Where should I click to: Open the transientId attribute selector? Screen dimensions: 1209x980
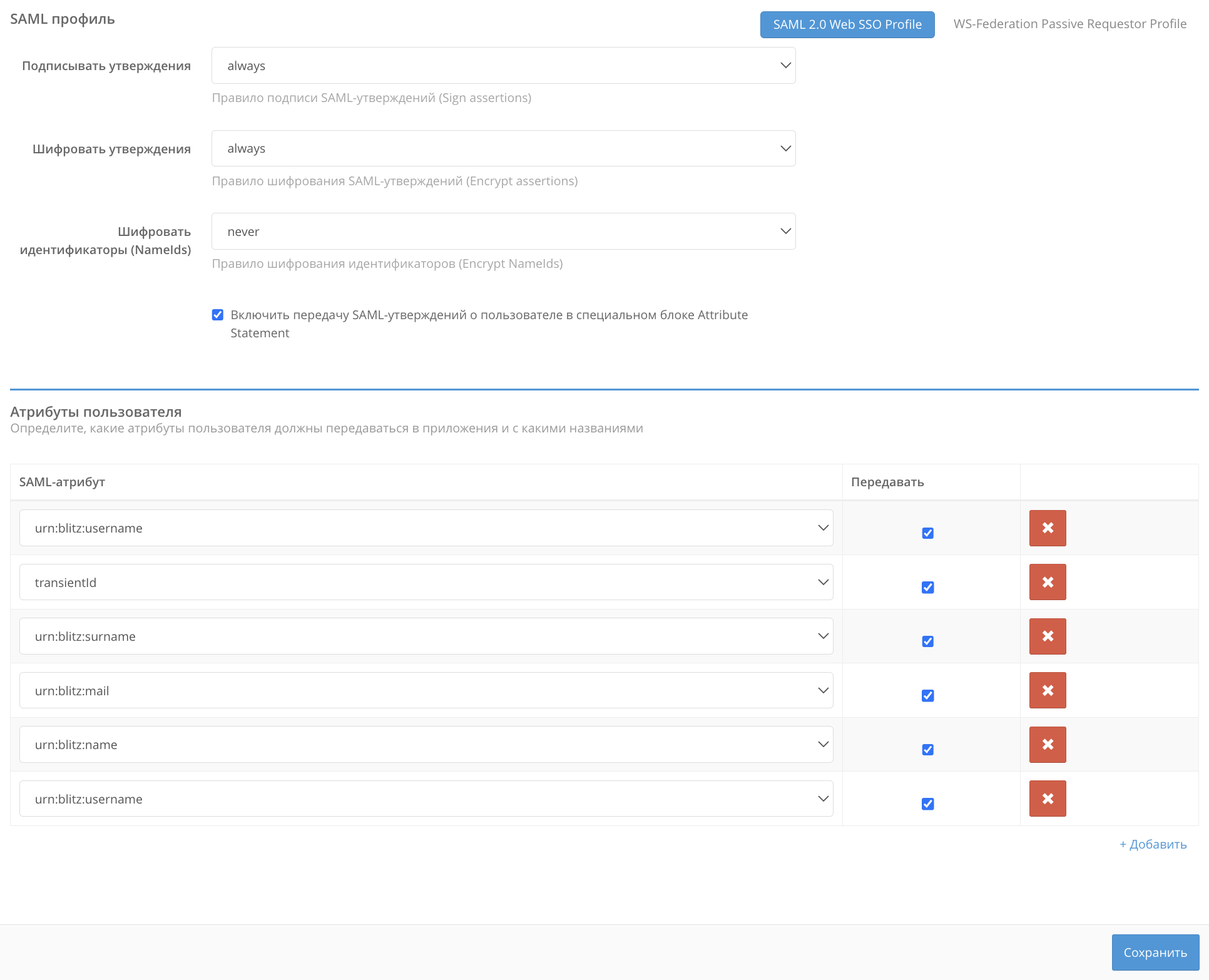[426, 583]
